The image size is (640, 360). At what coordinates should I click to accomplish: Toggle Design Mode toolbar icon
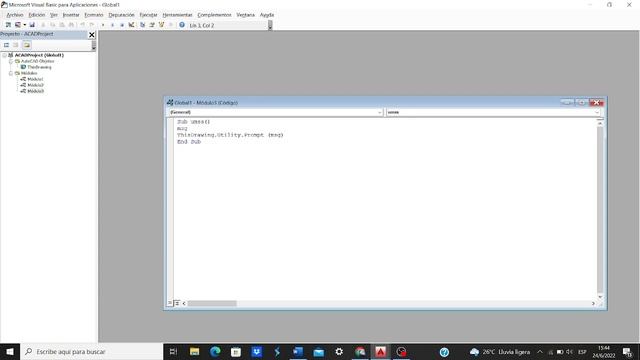coord(131,25)
